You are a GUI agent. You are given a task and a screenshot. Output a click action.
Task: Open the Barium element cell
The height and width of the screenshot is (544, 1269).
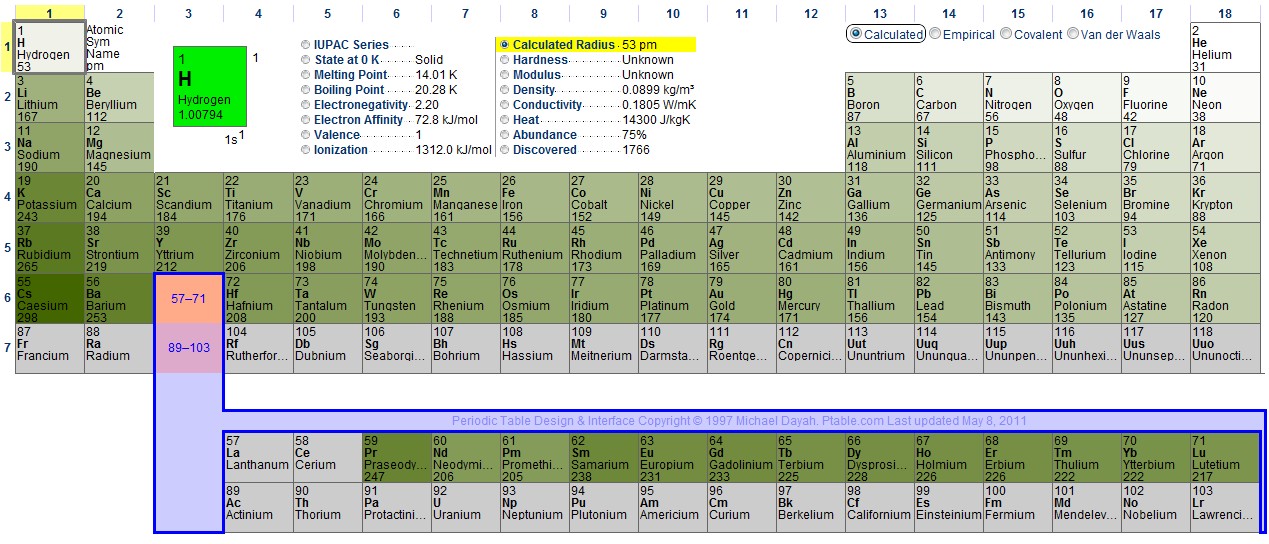(119, 298)
